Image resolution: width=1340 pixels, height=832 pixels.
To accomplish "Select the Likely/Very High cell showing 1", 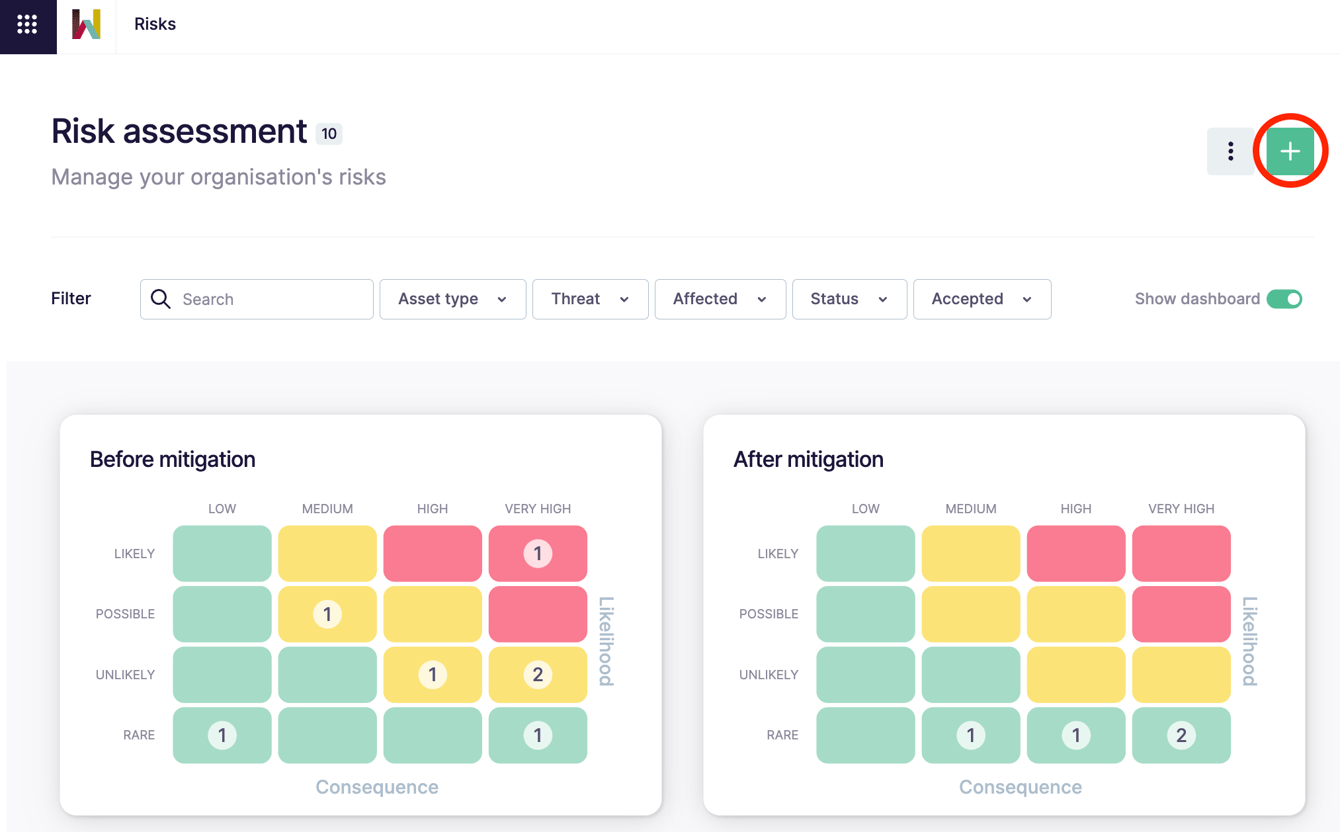I will tap(538, 553).
